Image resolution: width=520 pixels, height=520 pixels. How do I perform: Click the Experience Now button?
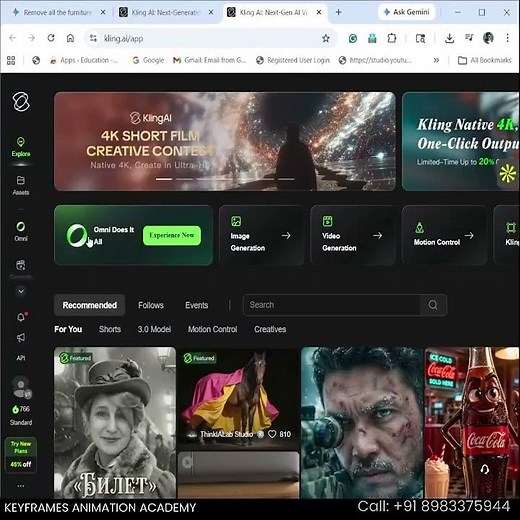pos(172,235)
